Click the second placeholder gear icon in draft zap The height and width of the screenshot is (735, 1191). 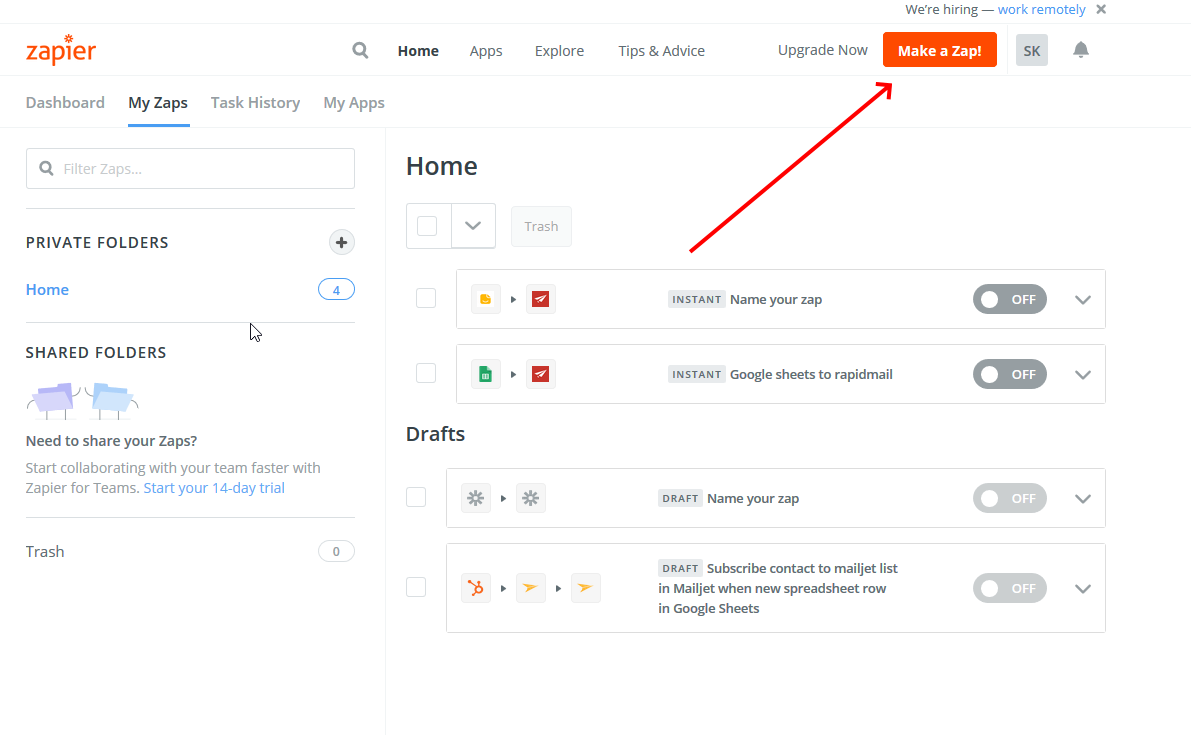point(530,498)
